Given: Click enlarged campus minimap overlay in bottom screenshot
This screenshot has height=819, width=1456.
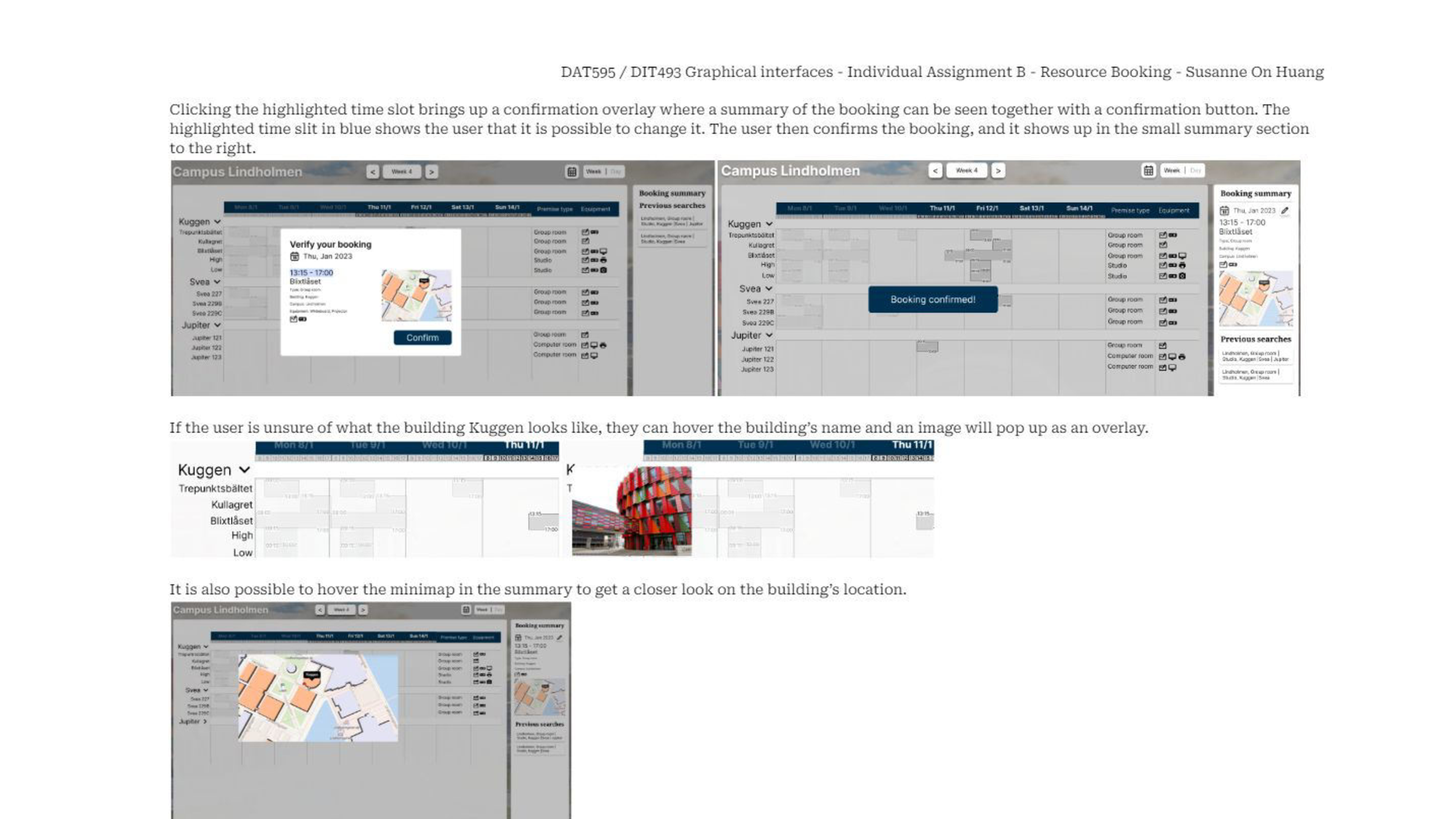Looking at the screenshot, I should click(318, 698).
